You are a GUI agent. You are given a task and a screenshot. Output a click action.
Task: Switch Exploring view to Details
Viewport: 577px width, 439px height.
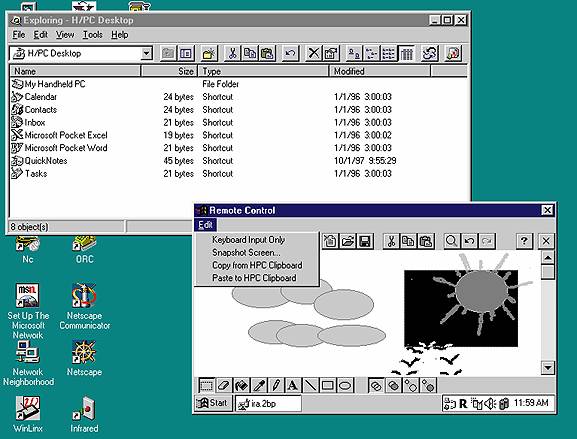[x=406, y=53]
